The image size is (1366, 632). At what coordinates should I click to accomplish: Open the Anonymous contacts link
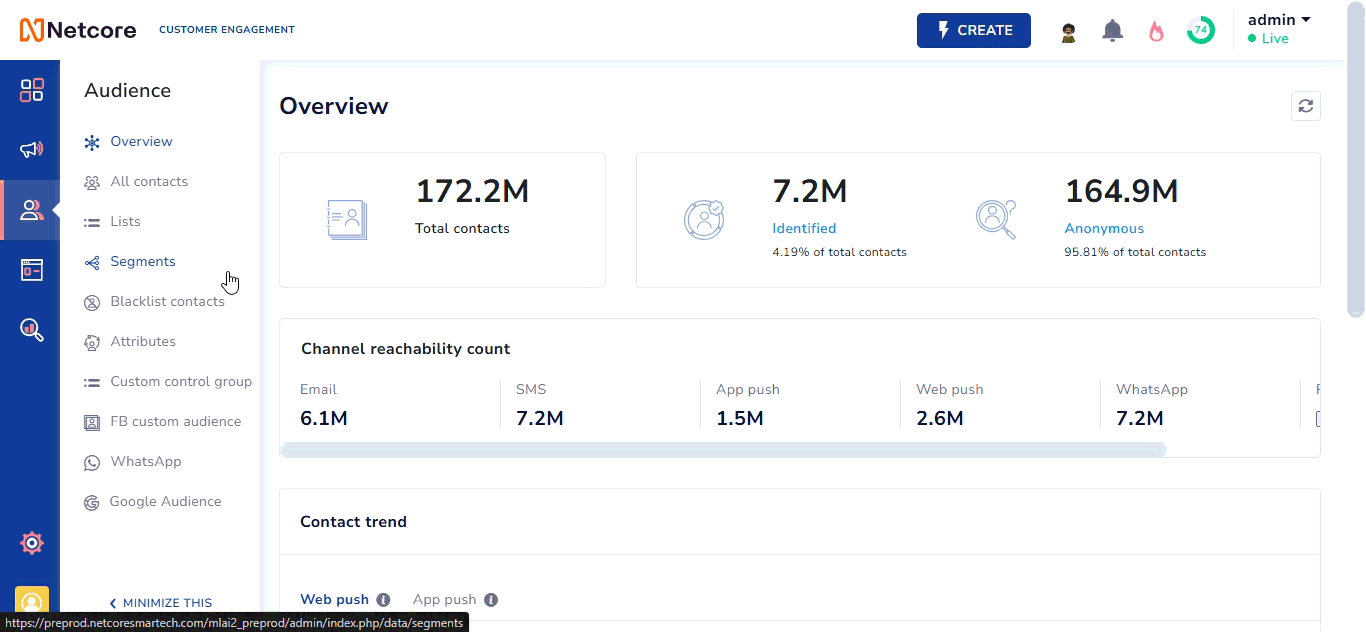(x=1104, y=229)
